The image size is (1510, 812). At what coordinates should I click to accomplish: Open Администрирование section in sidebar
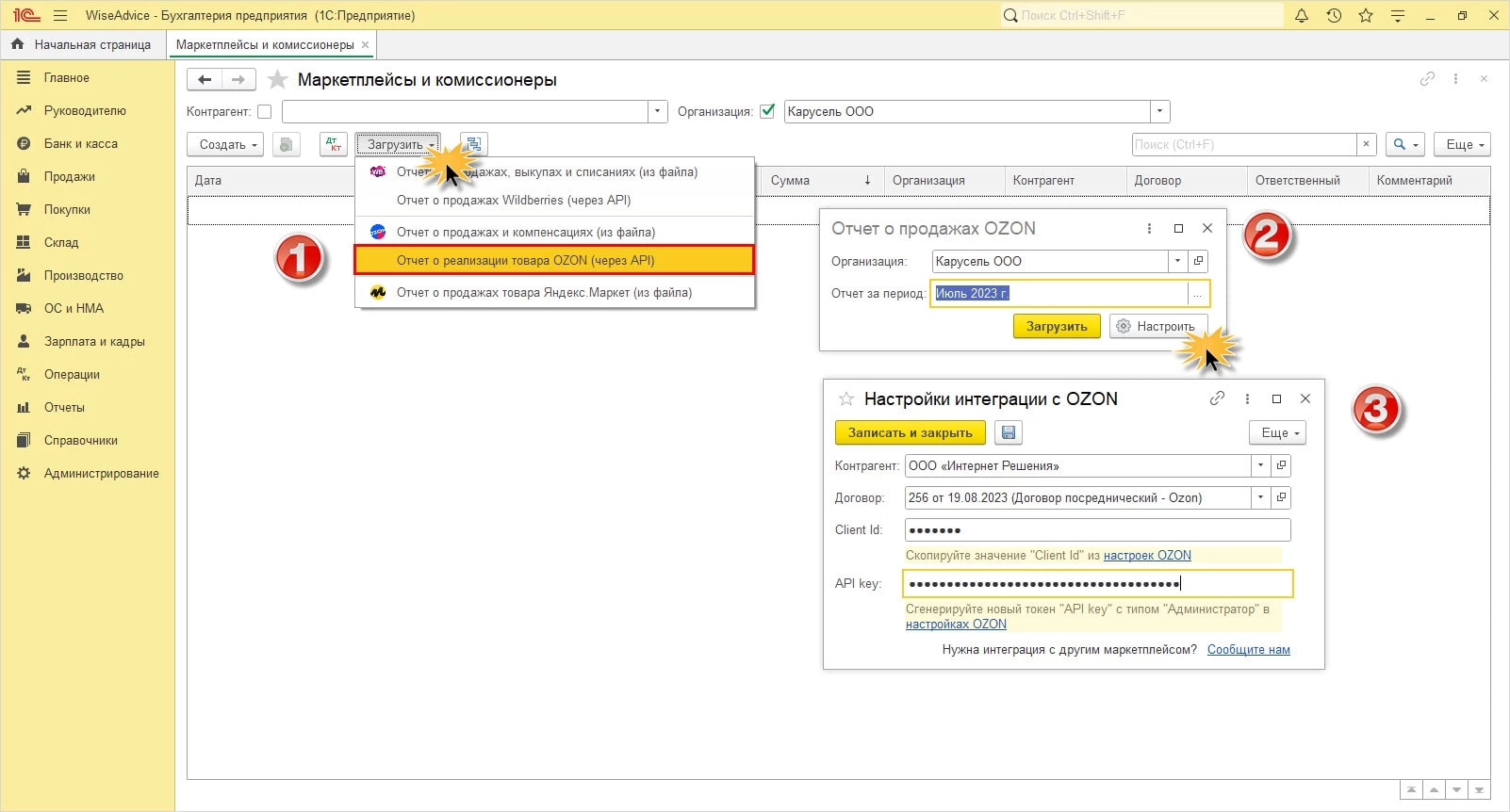[x=101, y=473]
